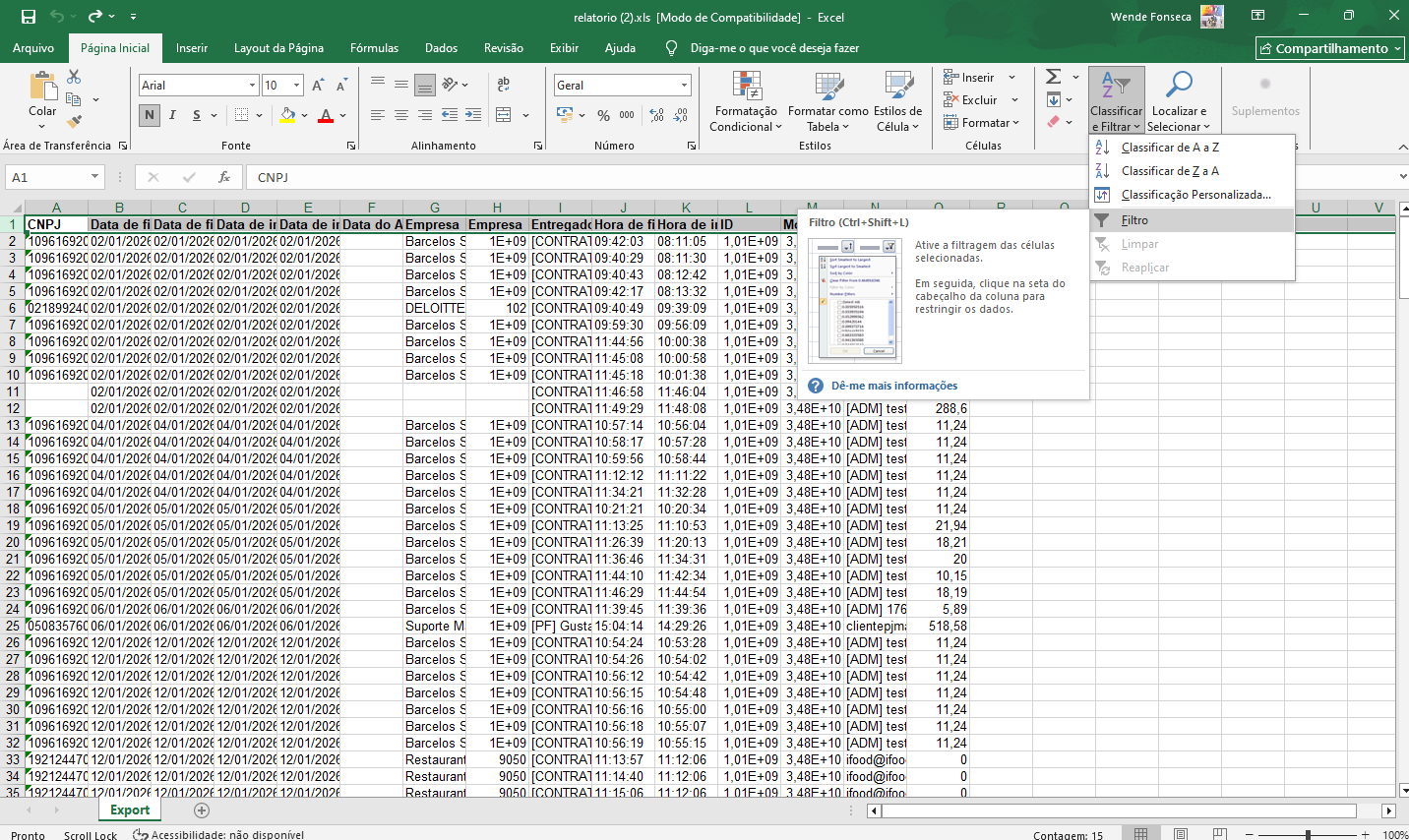
Task: Open the Name Box dropdown arrow
Action: click(x=95, y=177)
